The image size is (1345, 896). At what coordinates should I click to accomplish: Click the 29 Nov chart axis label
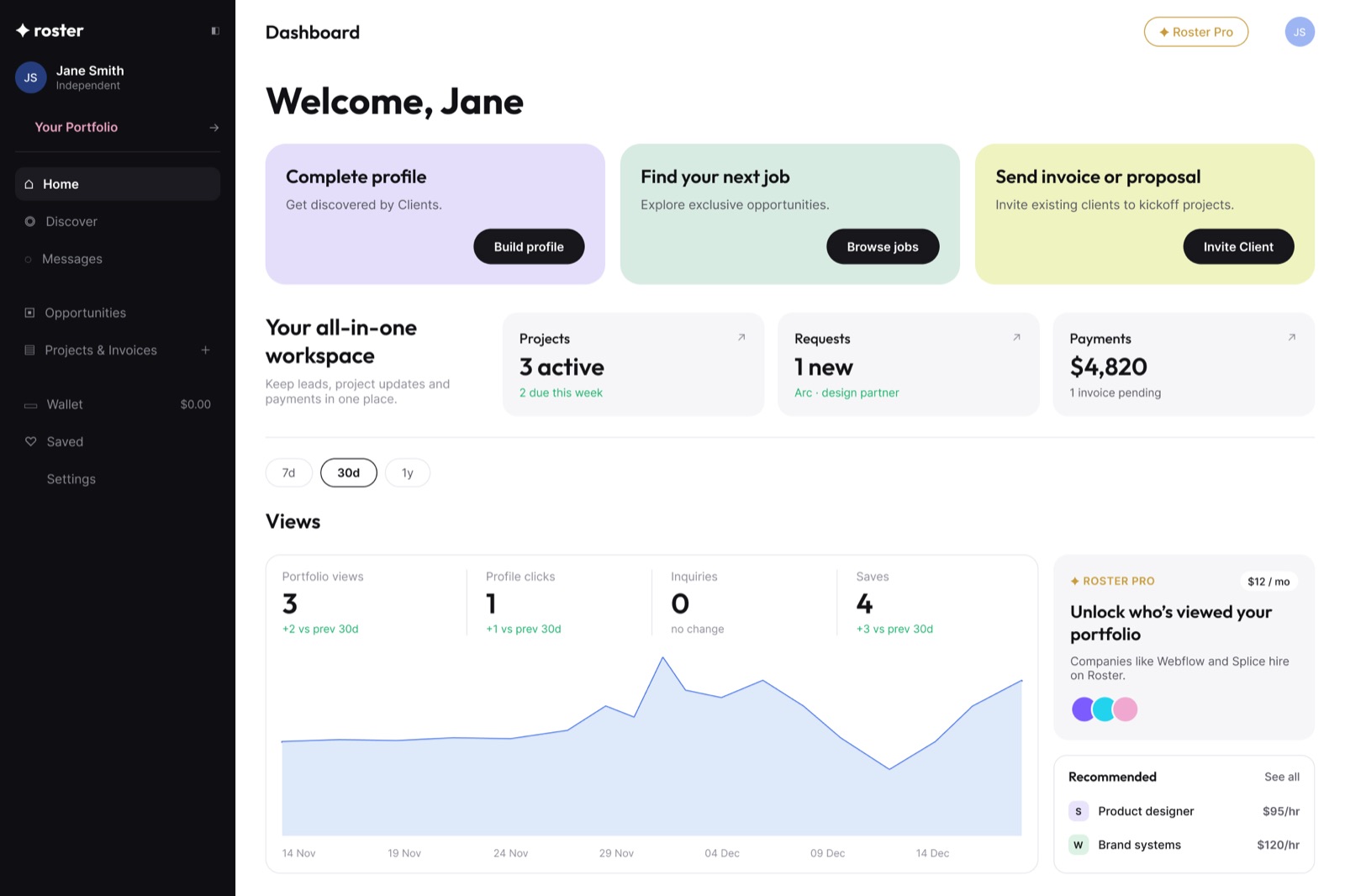[616, 853]
